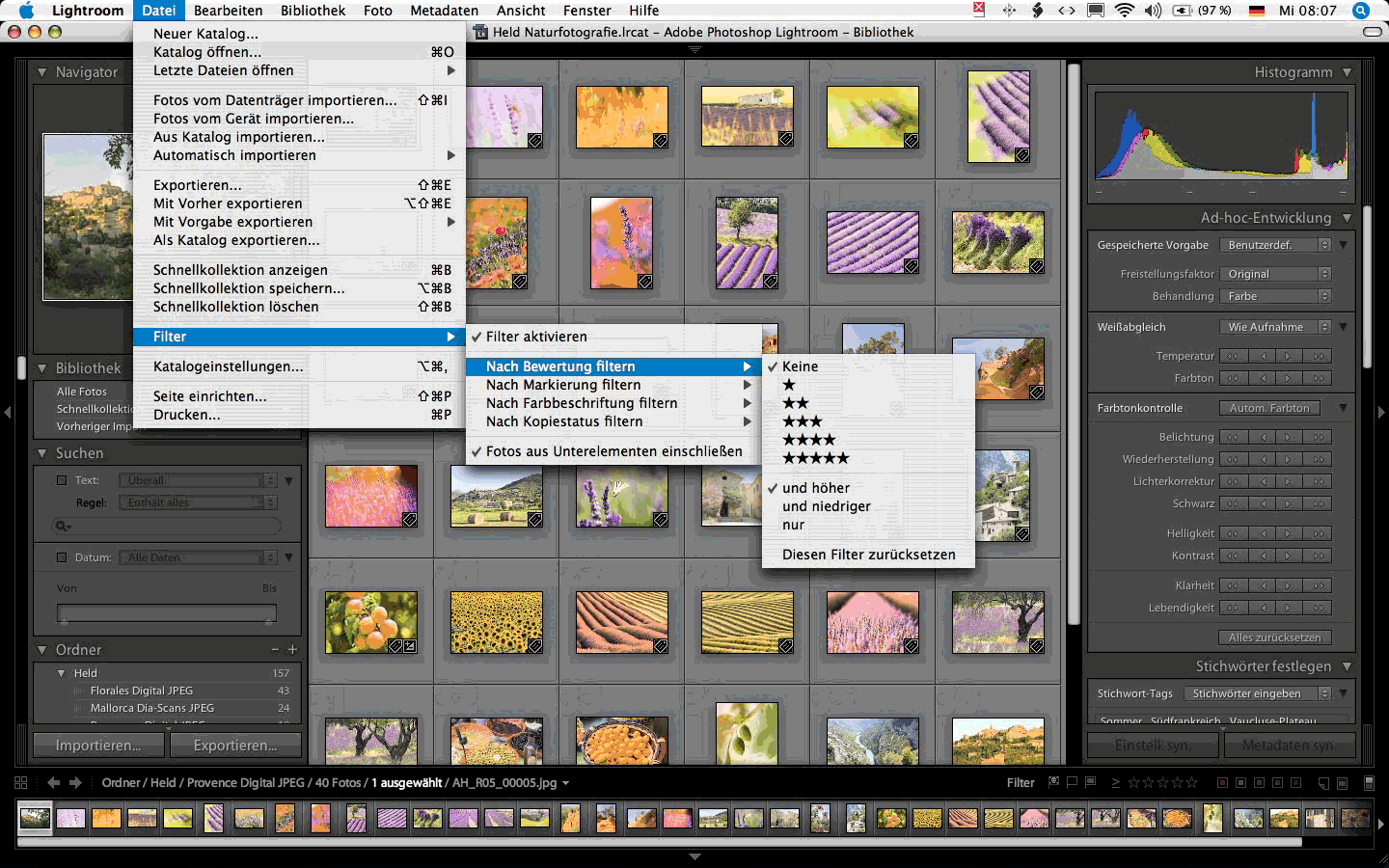
Task: Click the Importieren... button
Action: coord(98,746)
